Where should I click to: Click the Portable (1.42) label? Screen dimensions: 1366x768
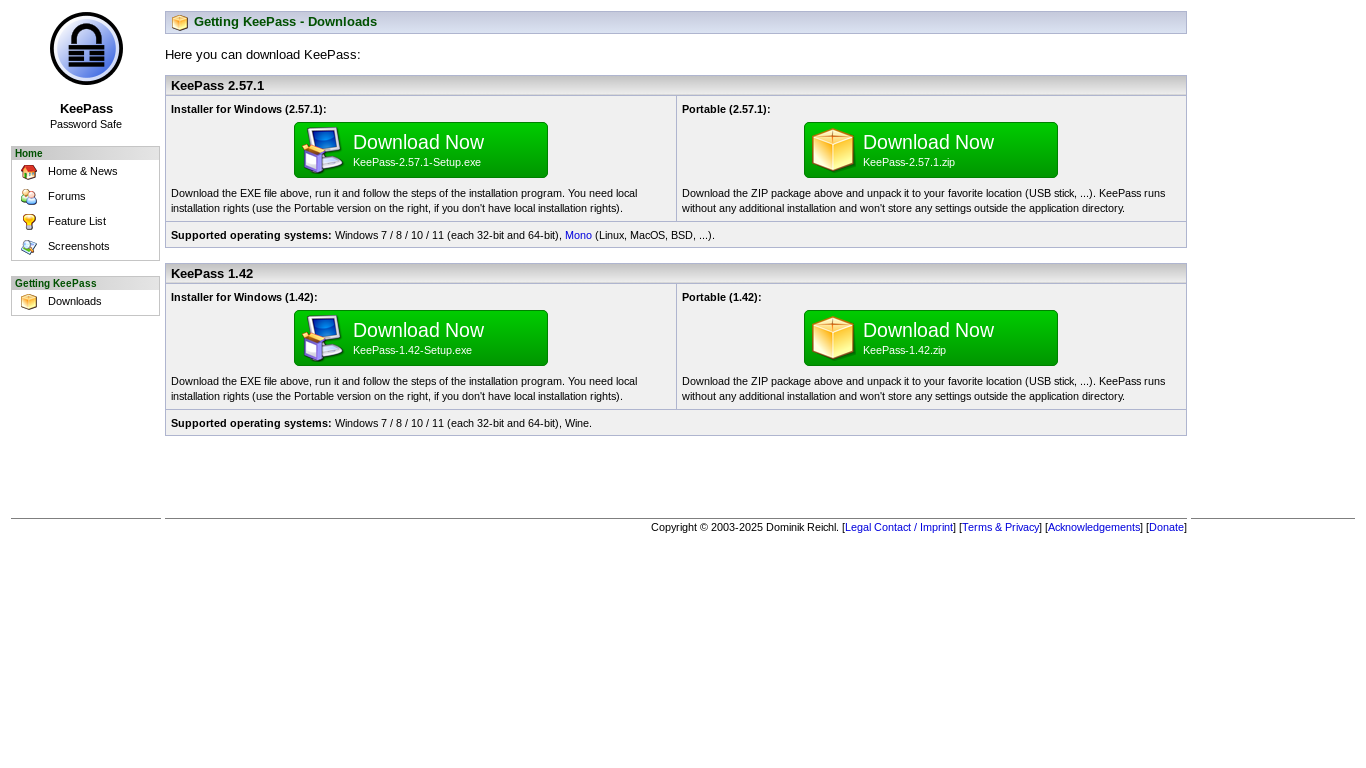[722, 298]
